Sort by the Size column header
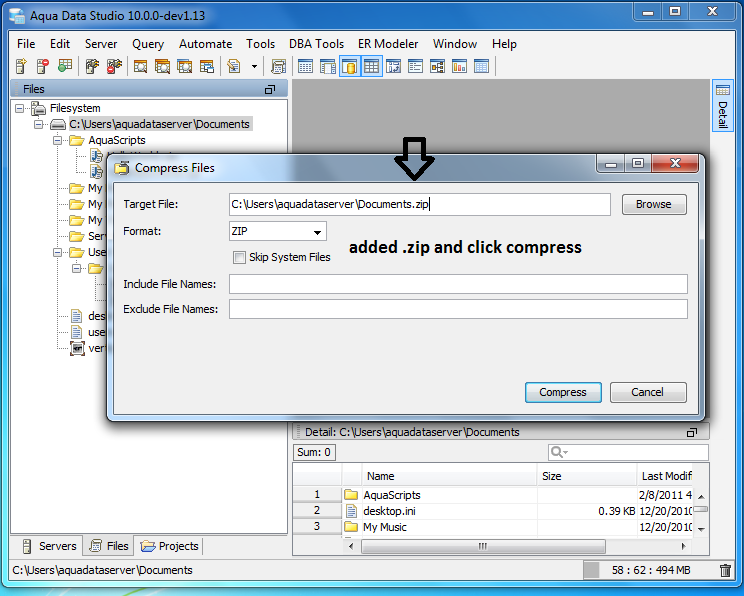This screenshot has height=596, width=744. [587, 476]
